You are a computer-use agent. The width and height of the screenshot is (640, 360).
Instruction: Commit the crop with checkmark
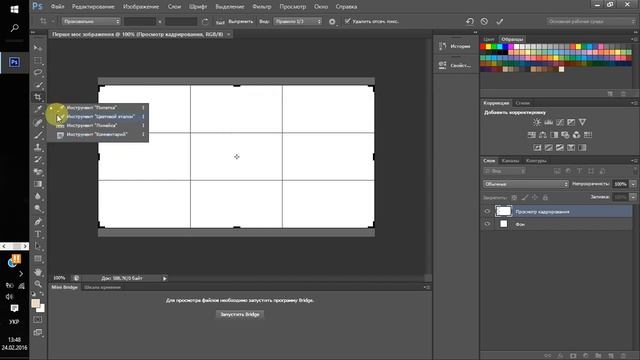(x=500, y=21)
